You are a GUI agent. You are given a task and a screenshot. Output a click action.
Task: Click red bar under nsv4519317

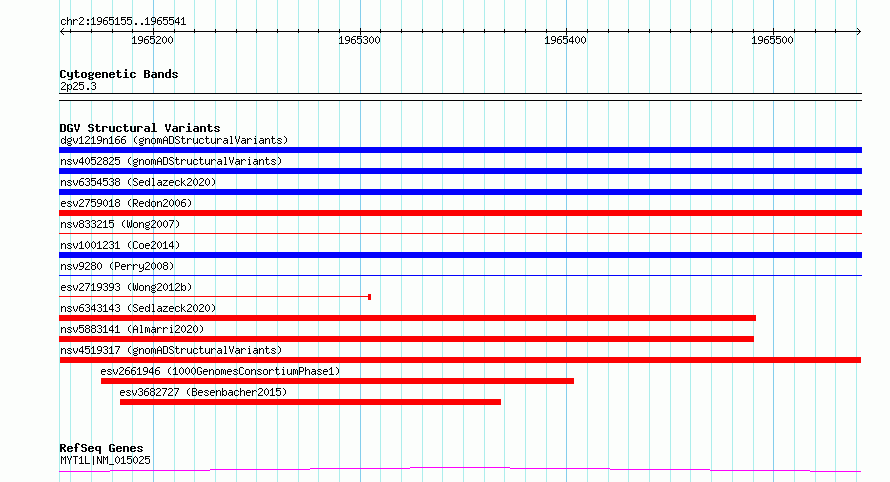coord(460,360)
